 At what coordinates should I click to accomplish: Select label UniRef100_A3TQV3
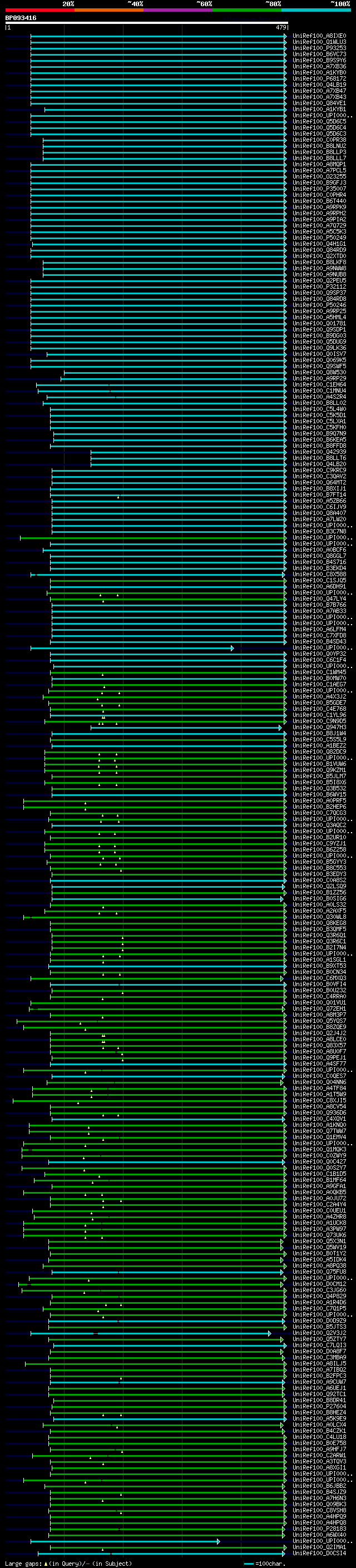319,1461
